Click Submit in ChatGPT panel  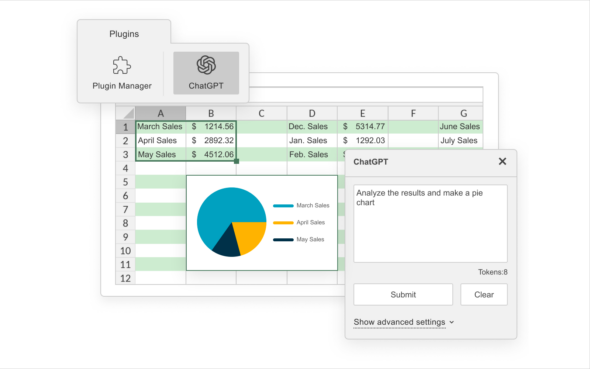pos(403,295)
